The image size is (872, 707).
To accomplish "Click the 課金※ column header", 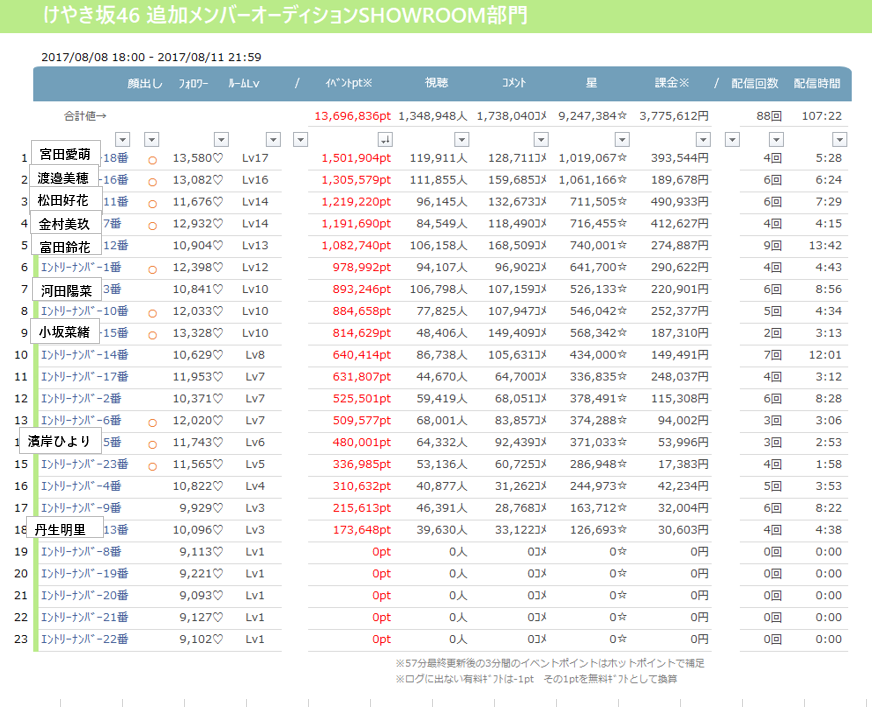I will [672, 83].
